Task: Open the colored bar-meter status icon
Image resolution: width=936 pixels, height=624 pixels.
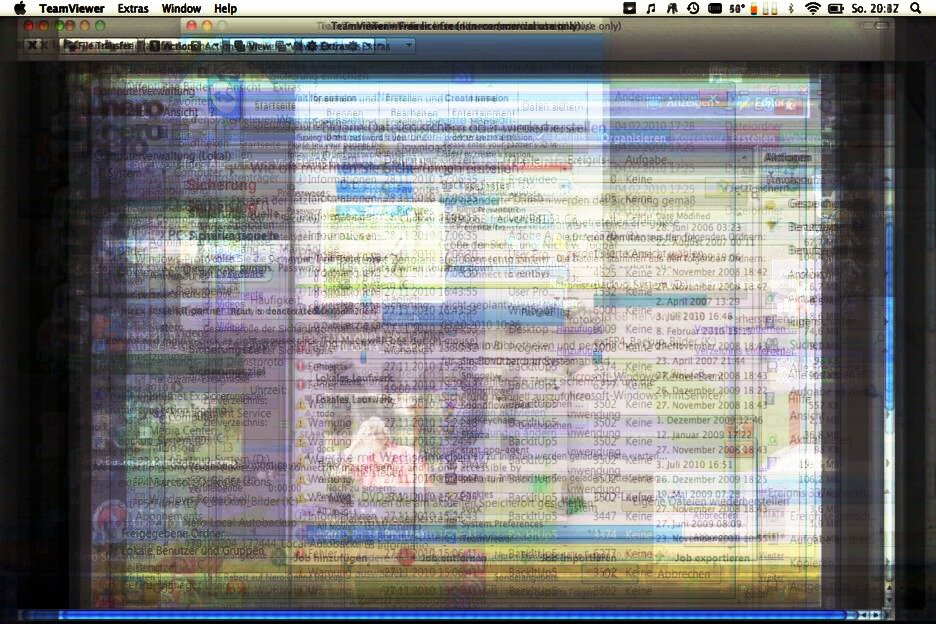Action: click(x=764, y=8)
